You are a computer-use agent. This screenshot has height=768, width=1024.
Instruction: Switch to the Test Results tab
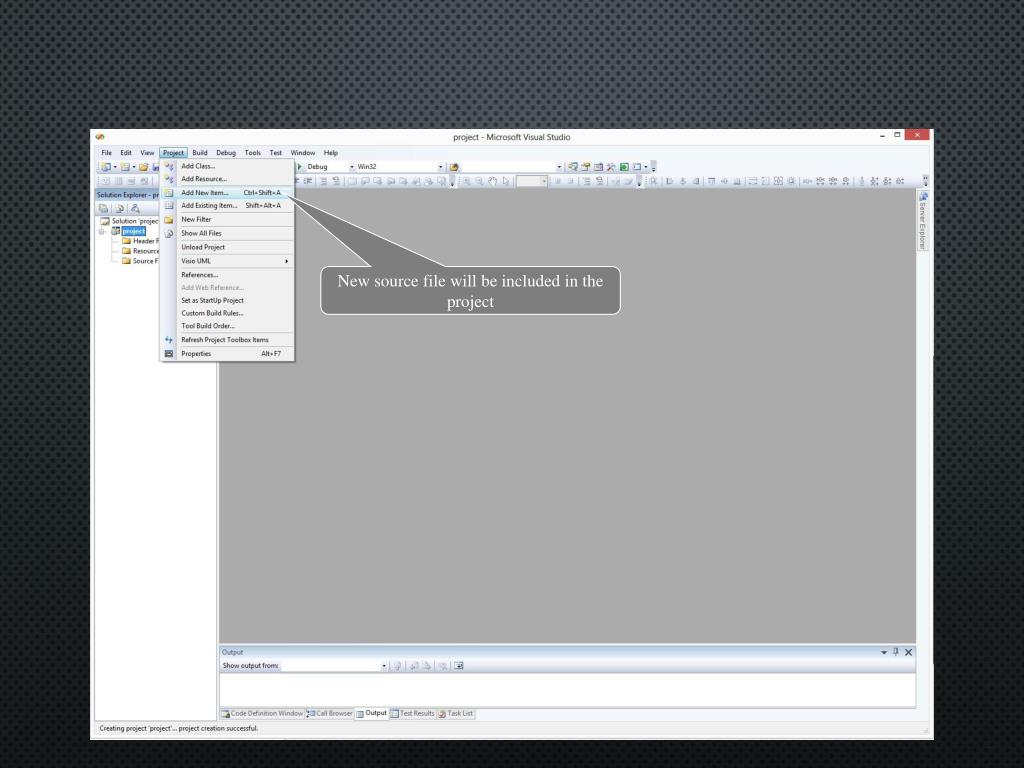(x=412, y=714)
